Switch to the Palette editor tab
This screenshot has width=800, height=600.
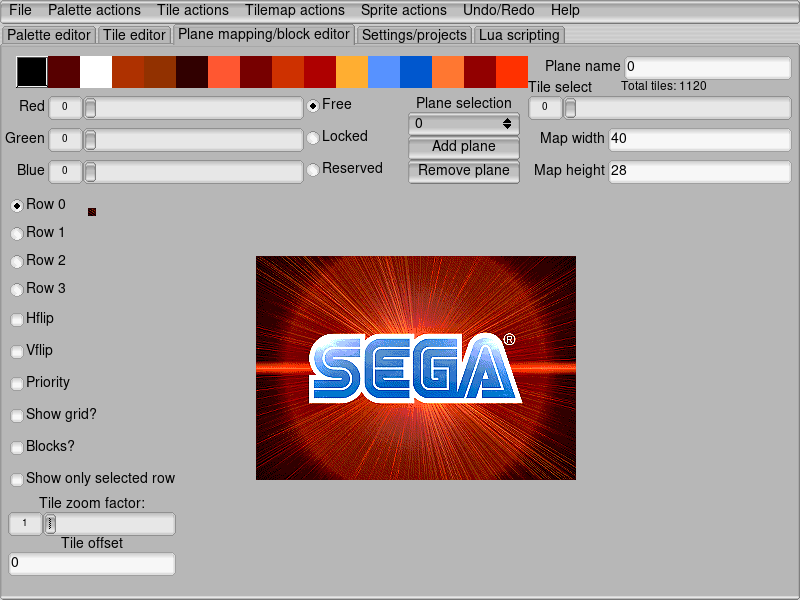click(48, 35)
